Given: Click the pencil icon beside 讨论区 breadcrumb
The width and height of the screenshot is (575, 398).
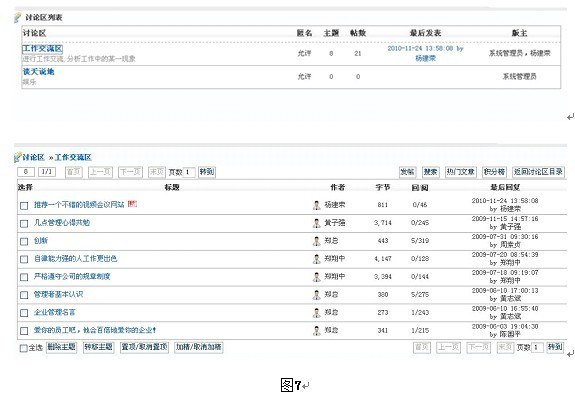Looking at the screenshot, I should point(17,157).
